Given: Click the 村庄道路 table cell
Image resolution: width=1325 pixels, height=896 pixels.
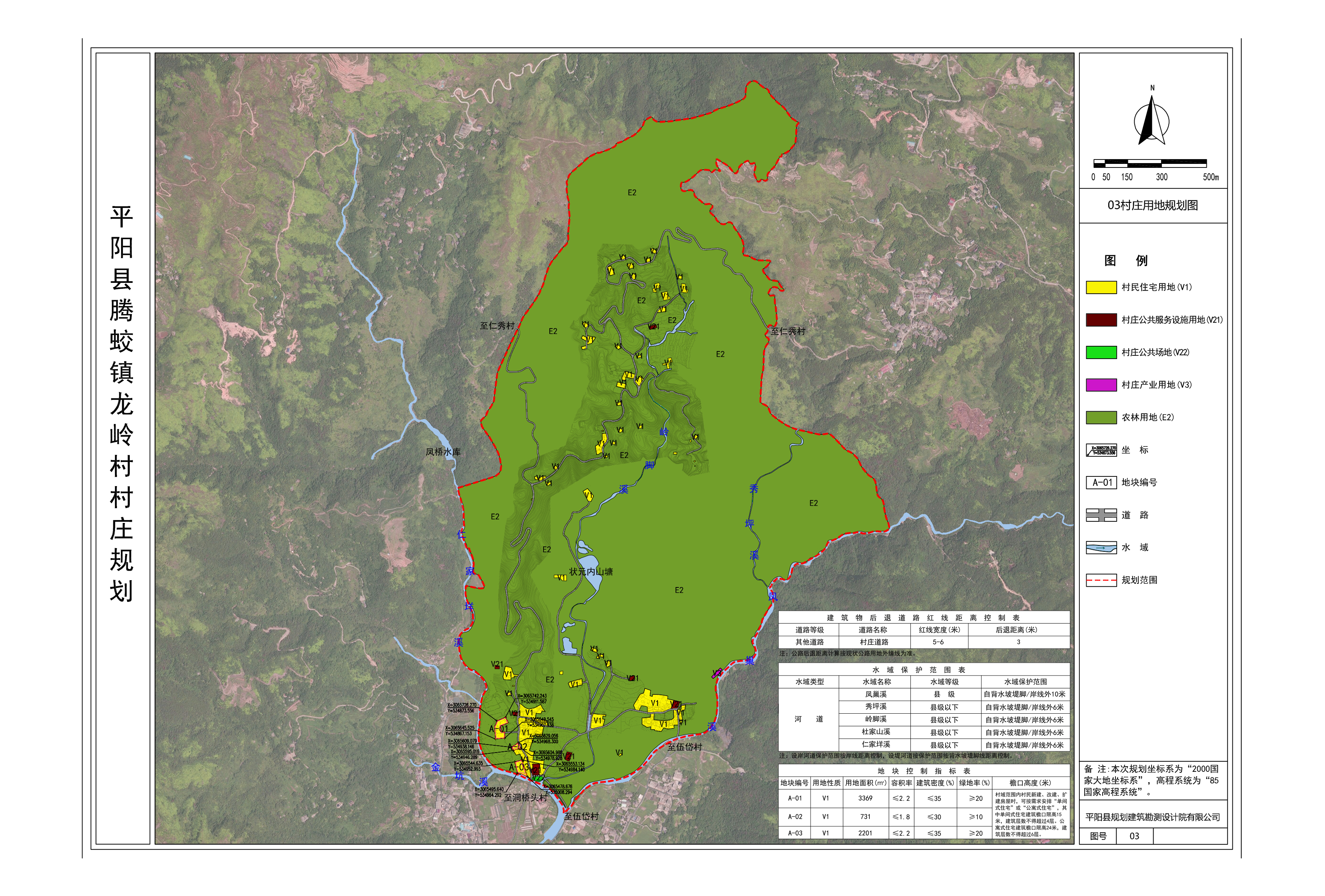Looking at the screenshot, I should pyautogui.click(x=874, y=642).
